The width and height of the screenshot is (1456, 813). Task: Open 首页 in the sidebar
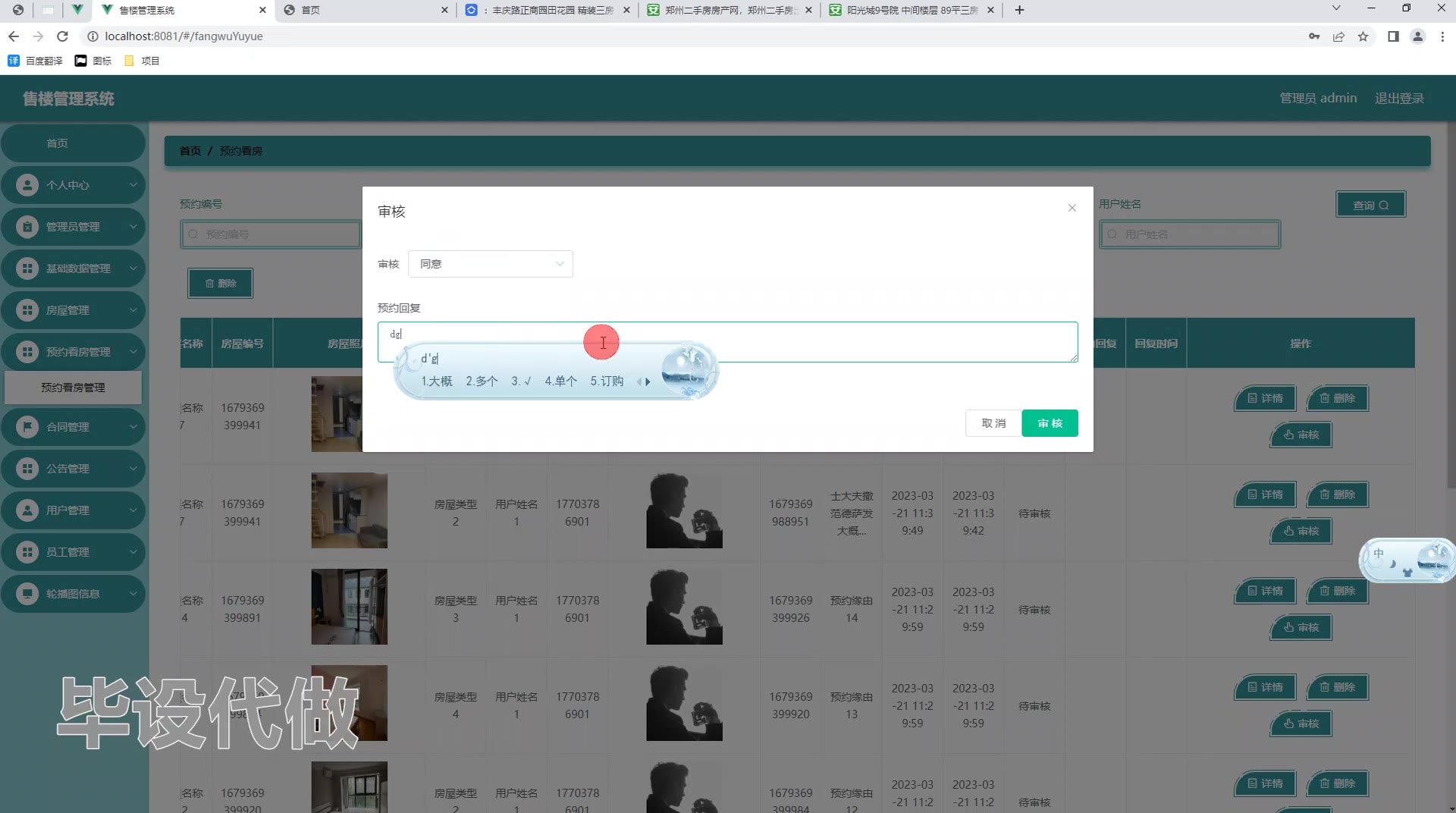coord(73,143)
